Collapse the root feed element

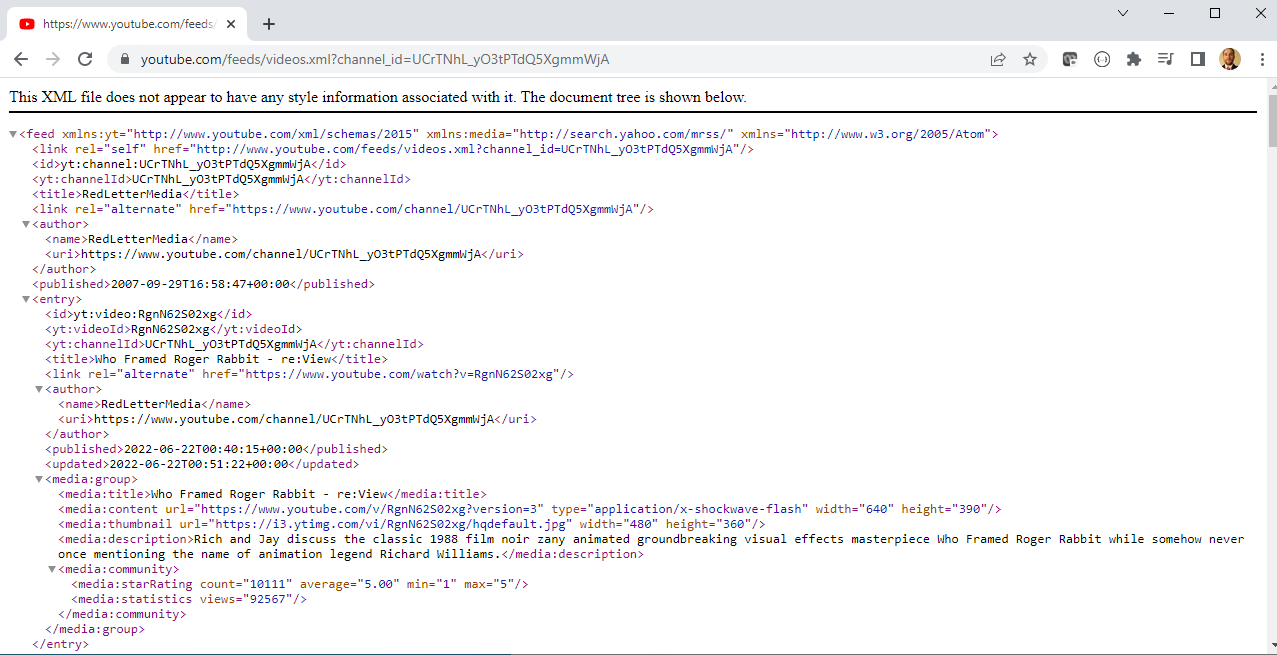(x=13, y=134)
